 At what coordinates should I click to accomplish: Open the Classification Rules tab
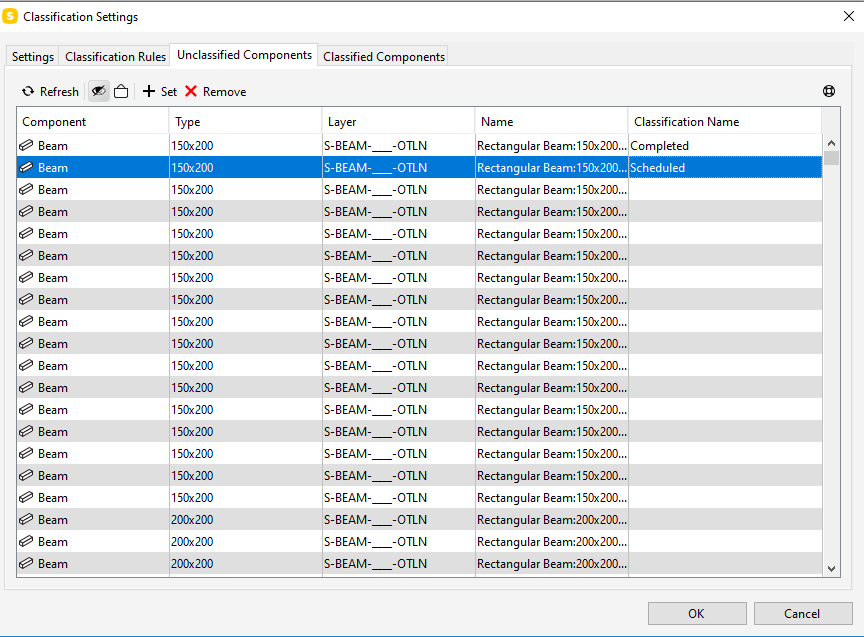click(x=115, y=57)
